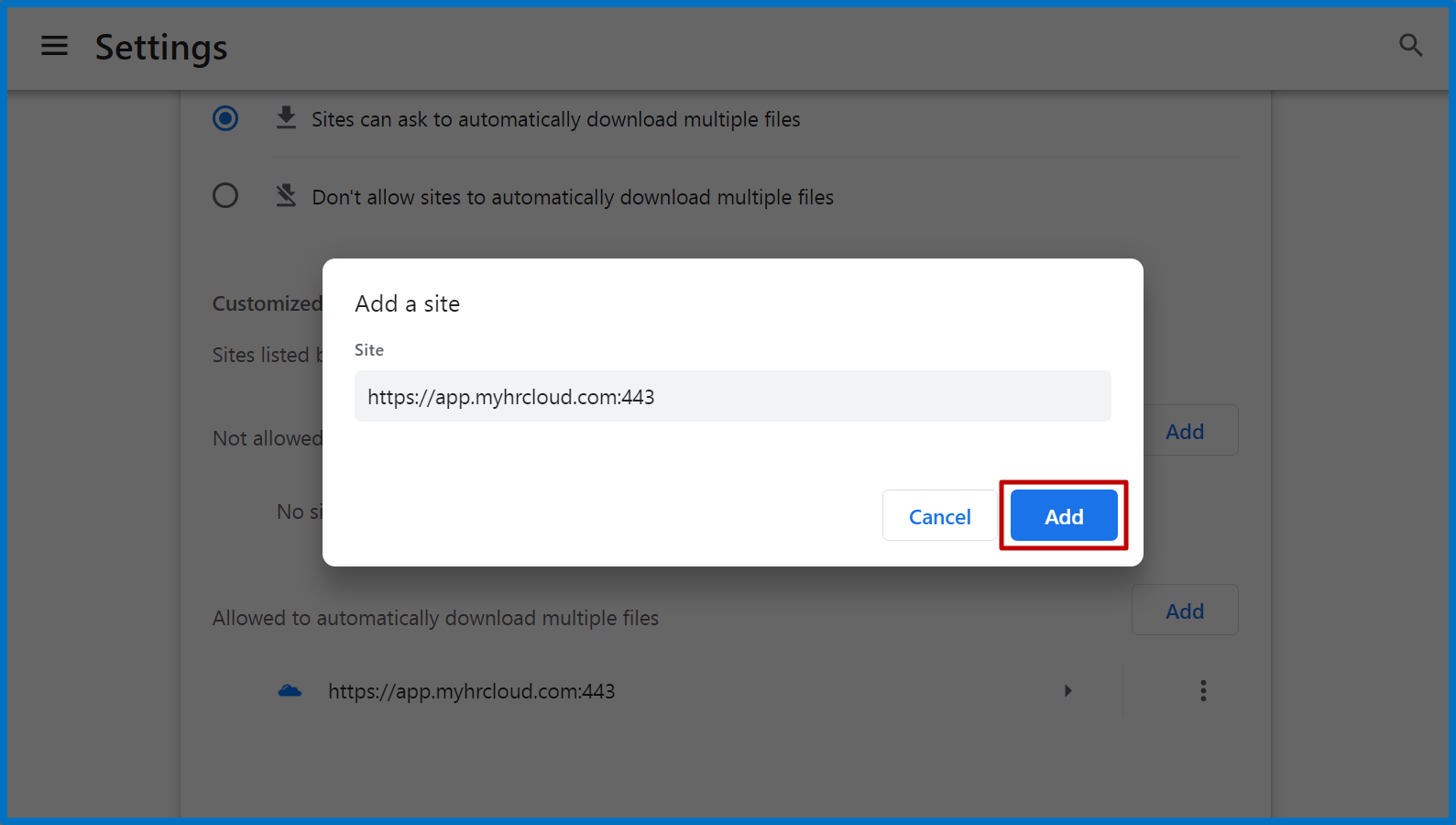Click the 'Add a site' dialog title
The width and height of the screenshot is (1456, 825).
click(x=407, y=303)
